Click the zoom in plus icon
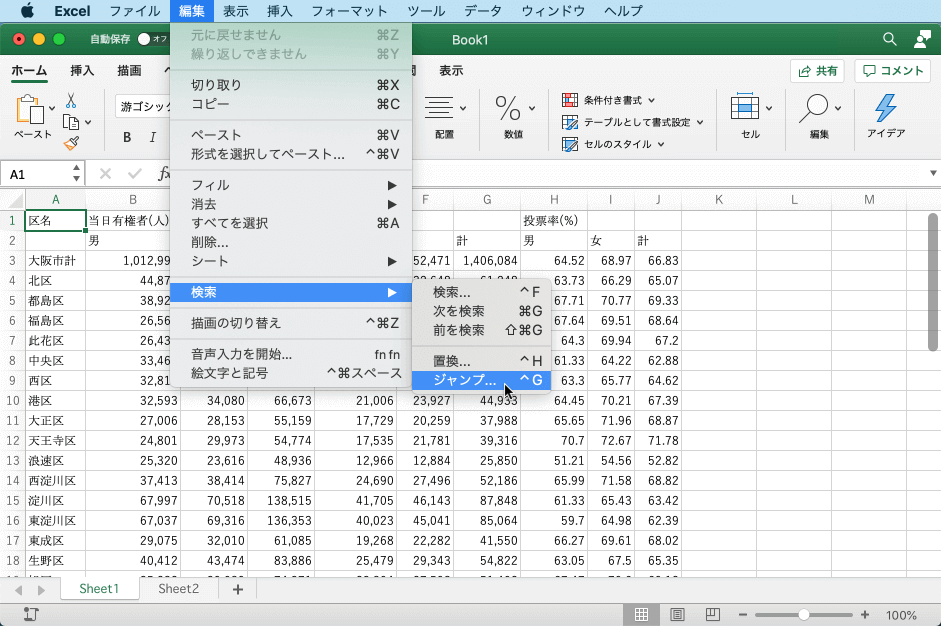The width and height of the screenshot is (941, 626). [865, 615]
